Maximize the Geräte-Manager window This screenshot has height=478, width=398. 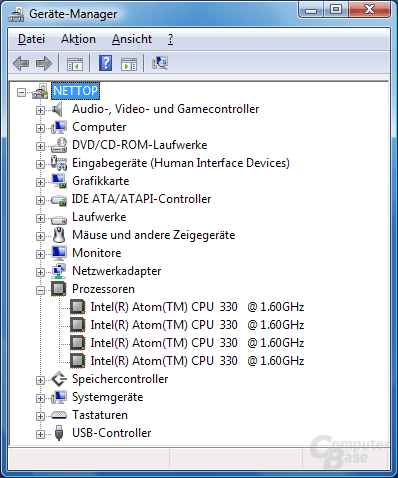[x=336, y=10]
